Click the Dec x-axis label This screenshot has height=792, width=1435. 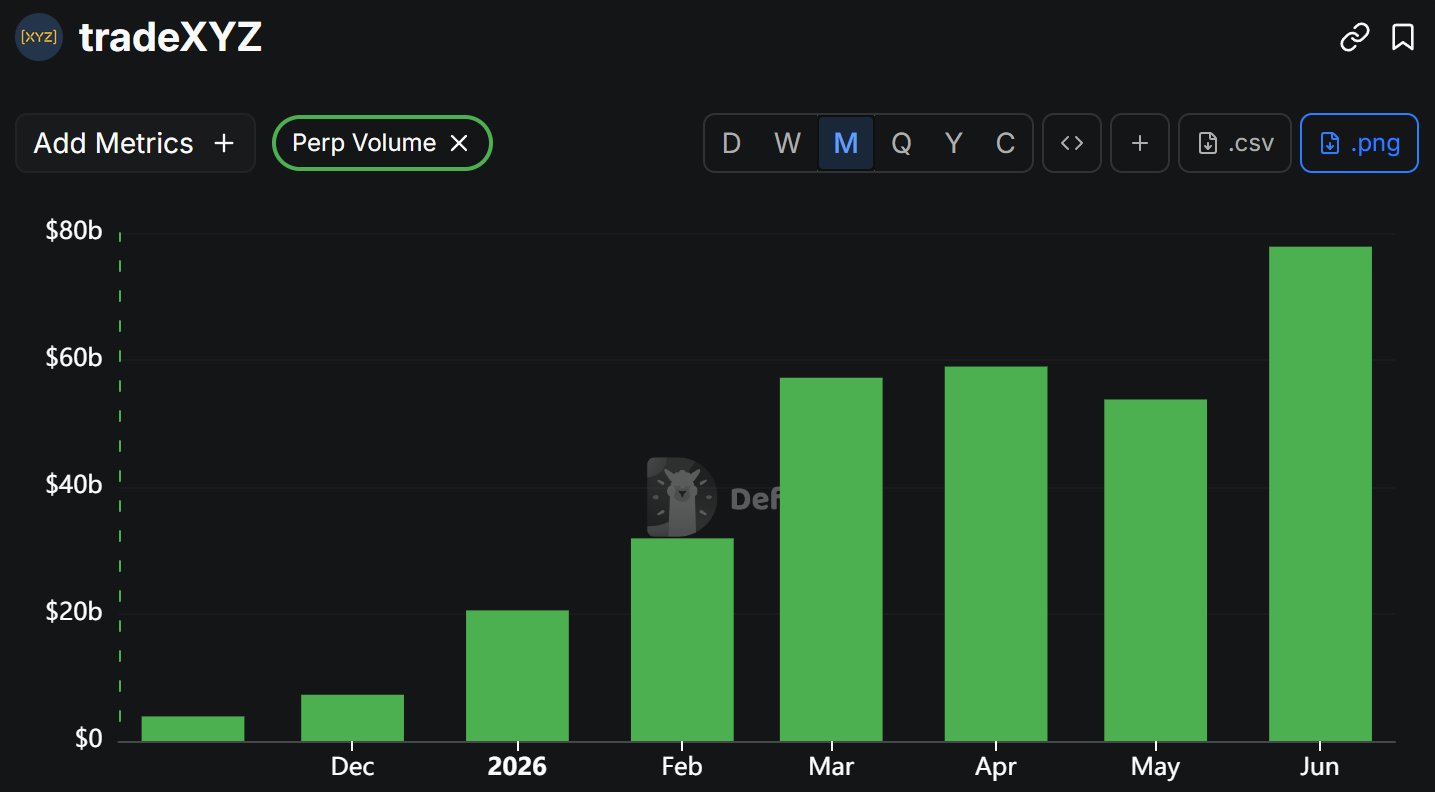(352, 767)
